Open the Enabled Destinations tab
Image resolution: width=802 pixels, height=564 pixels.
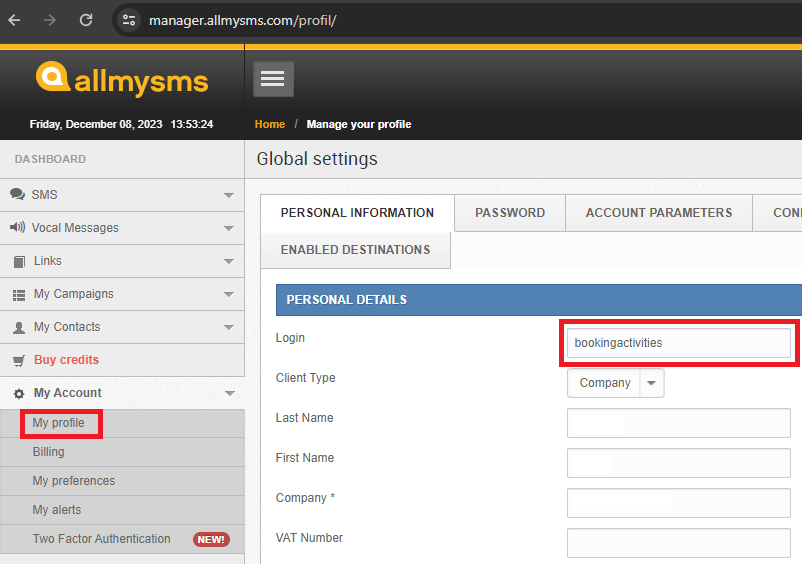(x=355, y=250)
